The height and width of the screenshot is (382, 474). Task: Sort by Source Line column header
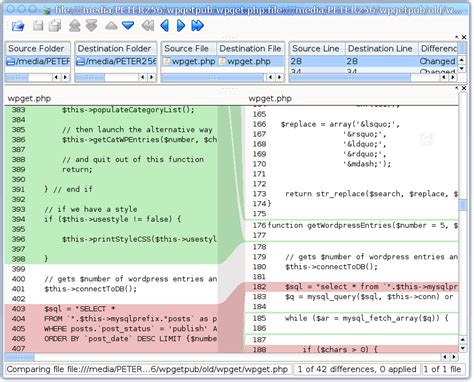(x=317, y=49)
